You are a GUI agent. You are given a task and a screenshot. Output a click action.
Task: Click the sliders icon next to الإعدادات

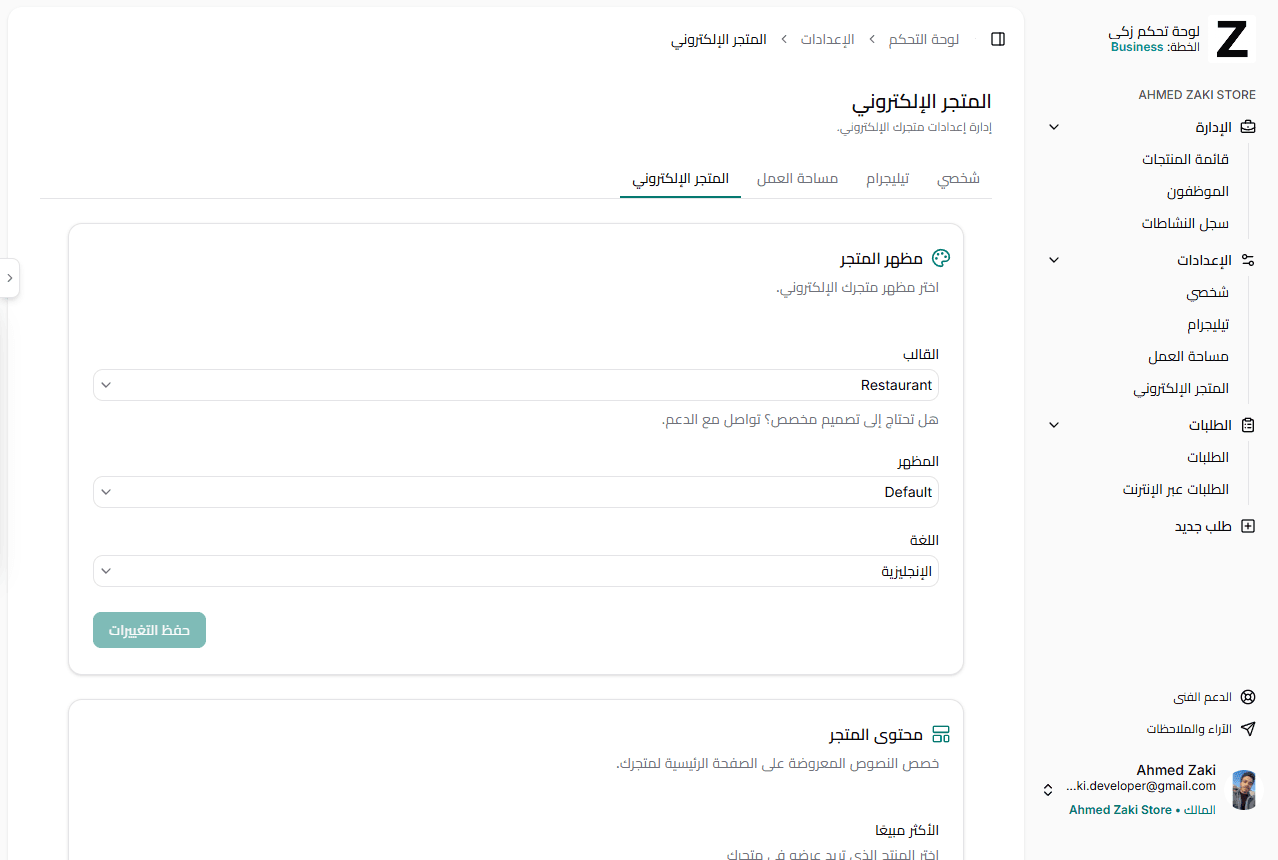pos(1248,260)
